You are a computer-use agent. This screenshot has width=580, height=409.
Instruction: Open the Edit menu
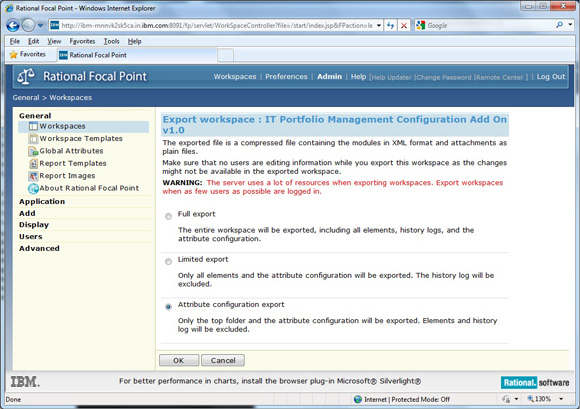tap(33, 41)
